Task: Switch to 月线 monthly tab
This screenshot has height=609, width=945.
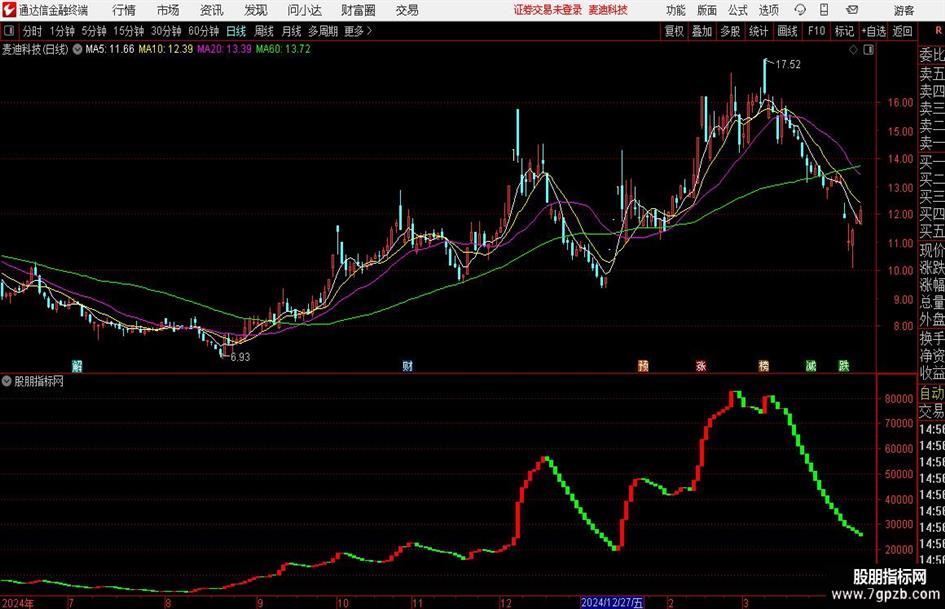Action: [x=292, y=31]
